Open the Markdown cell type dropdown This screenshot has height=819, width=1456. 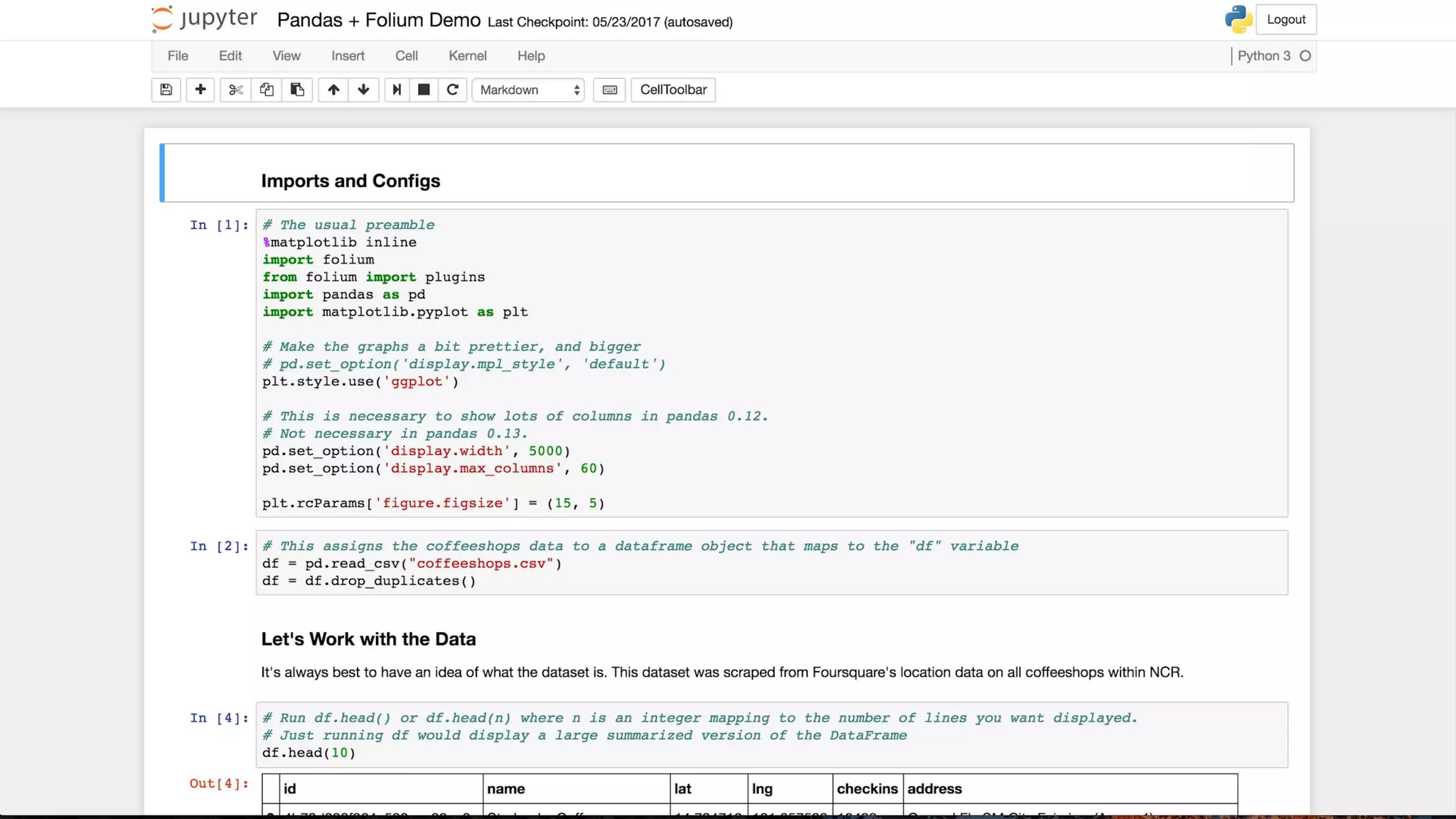pos(528,90)
